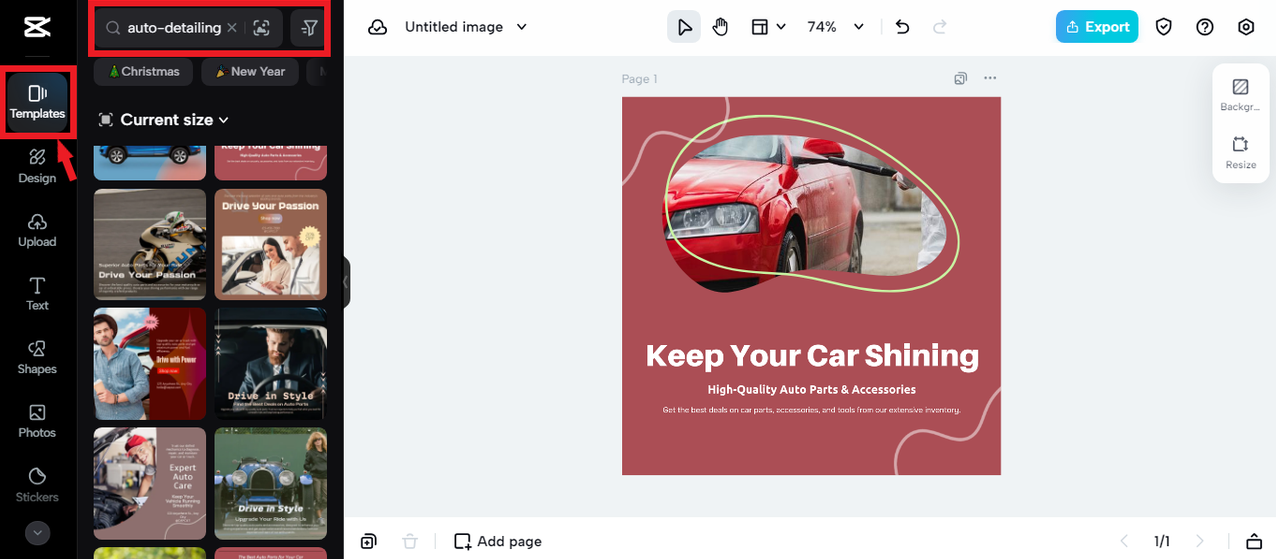Select the Get the best deals paragraph

812,410
